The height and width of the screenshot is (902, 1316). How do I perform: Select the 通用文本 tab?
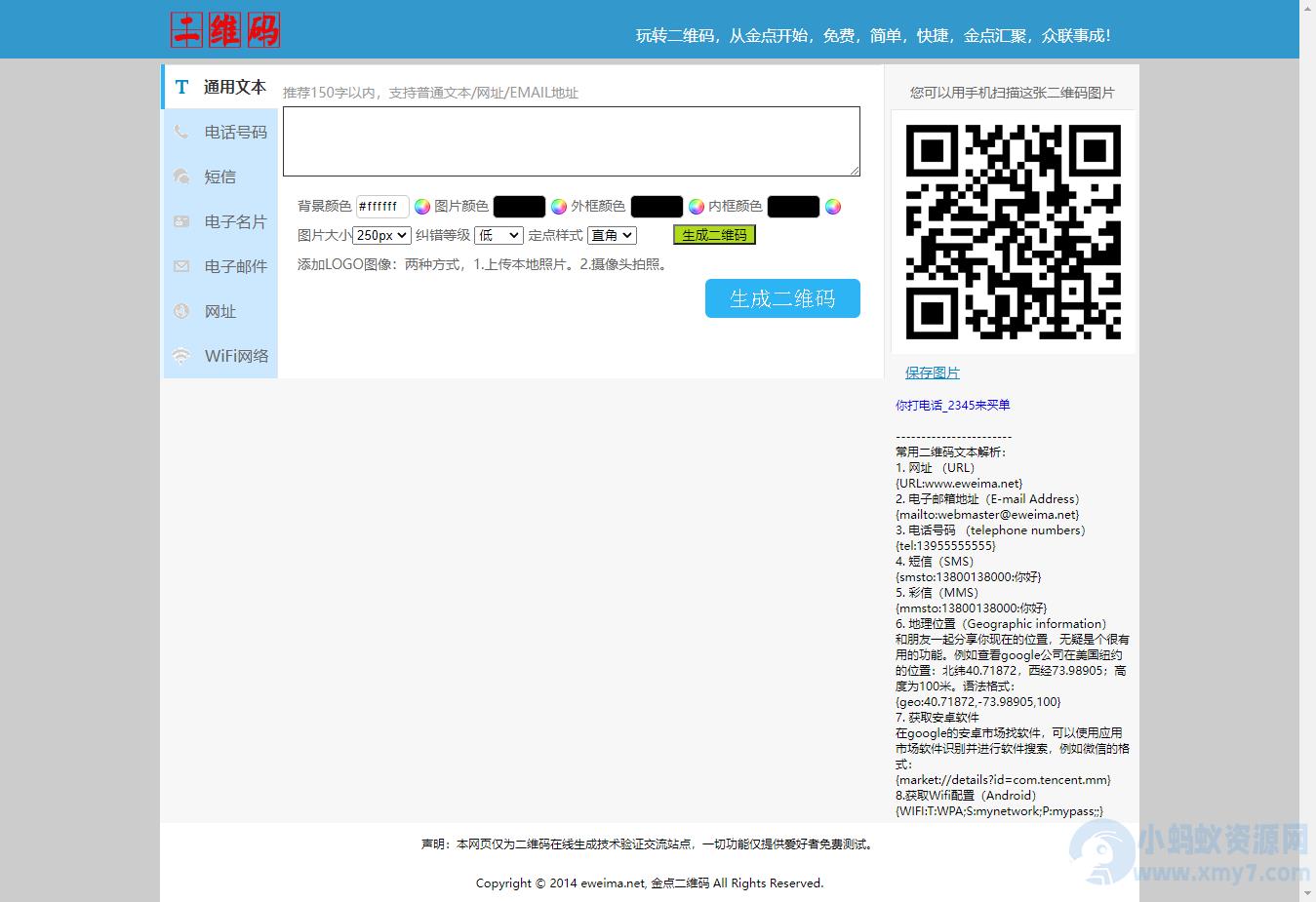click(x=219, y=87)
